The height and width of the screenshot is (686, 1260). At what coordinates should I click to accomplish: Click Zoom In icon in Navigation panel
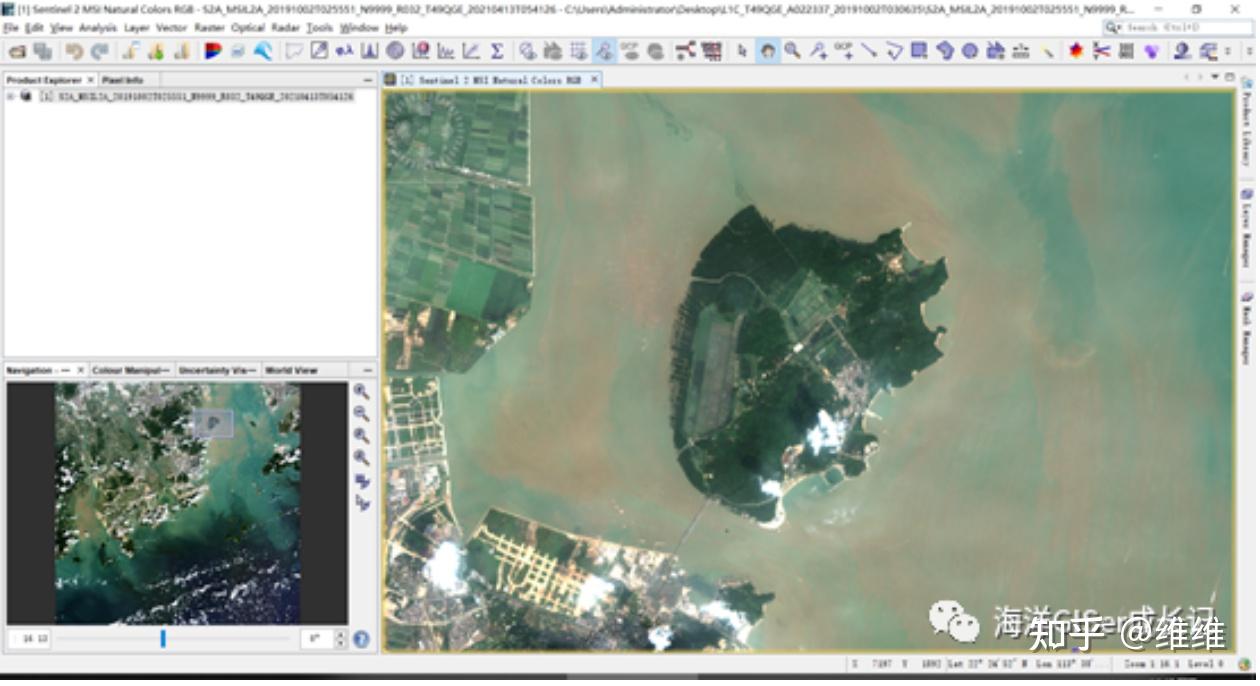361,392
